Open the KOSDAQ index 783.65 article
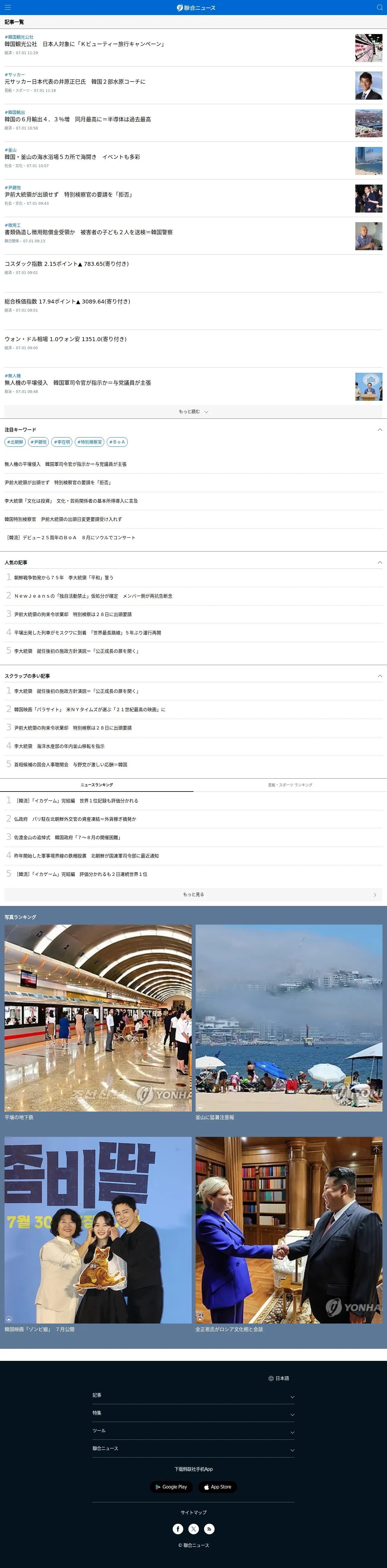This screenshot has width=387, height=1568. pyautogui.click(x=67, y=263)
